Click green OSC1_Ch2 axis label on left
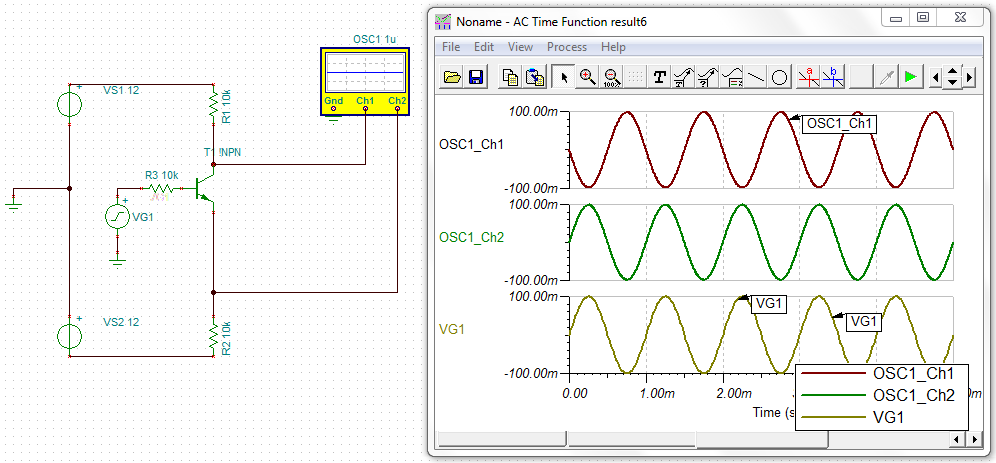Image resolution: width=996 pixels, height=463 pixels. pyautogui.click(x=471, y=237)
